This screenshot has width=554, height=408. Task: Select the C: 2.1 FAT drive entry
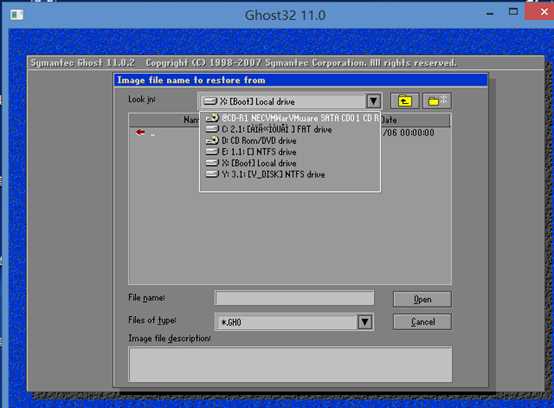coord(290,129)
